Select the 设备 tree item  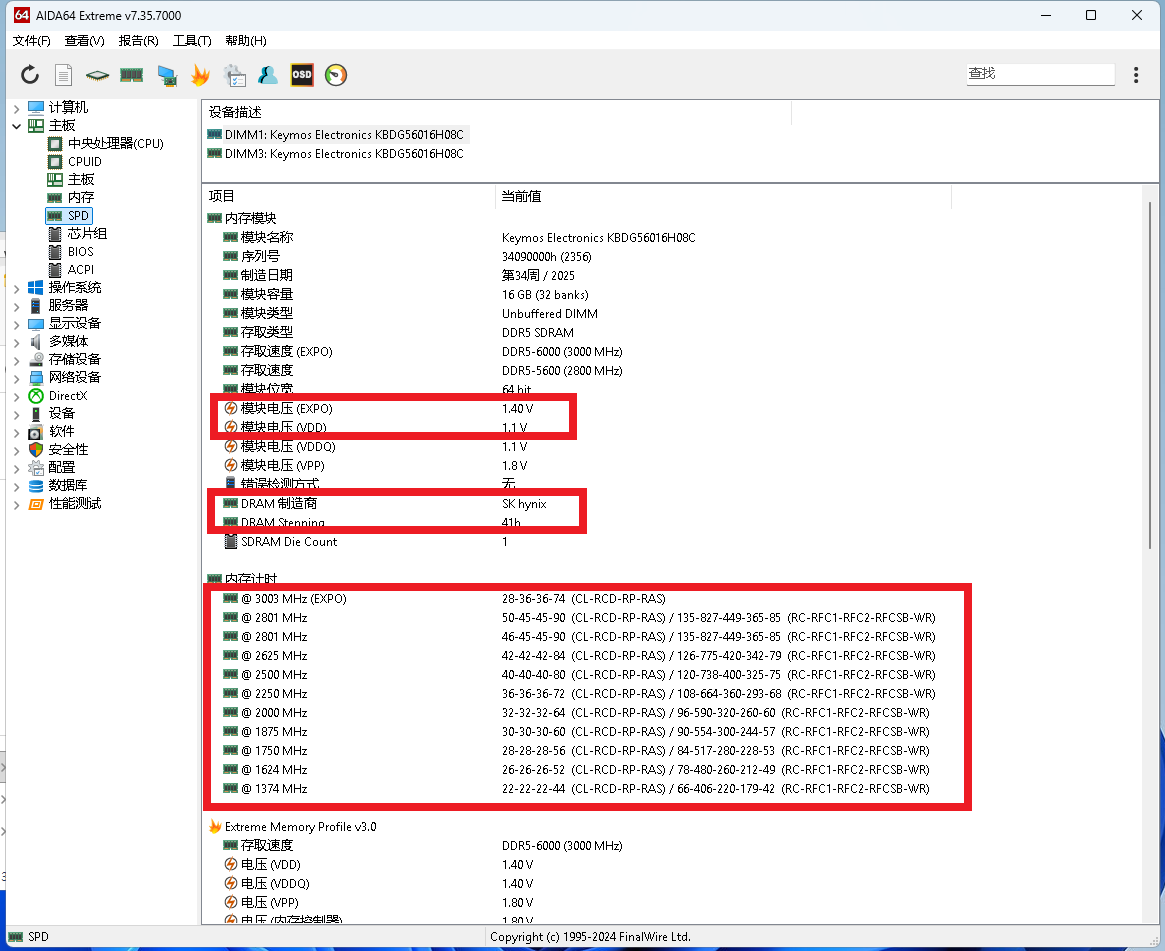coord(61,413)
